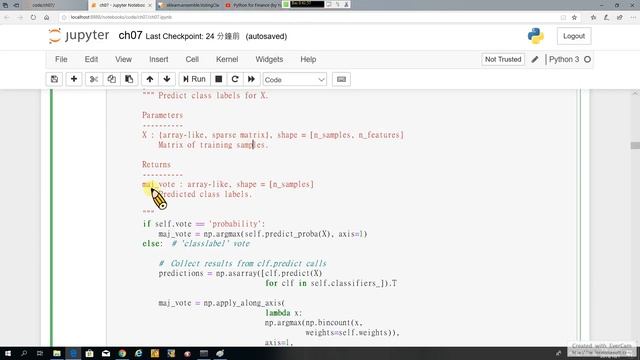Click the pencil edit mode indicator
This screenshot has width=640, height=360.
[x=535, y=60]
